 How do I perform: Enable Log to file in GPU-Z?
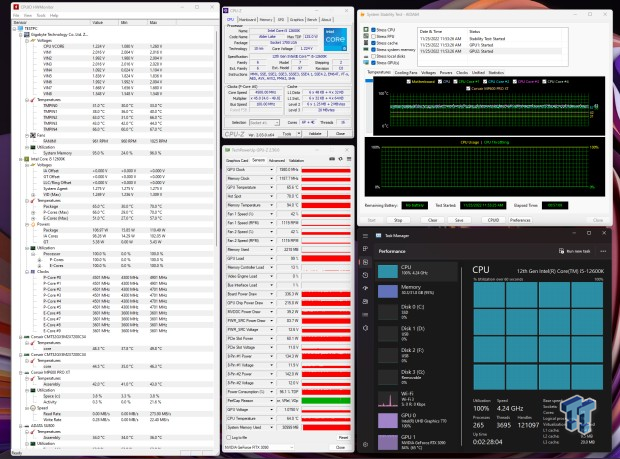tap(229, 437)
